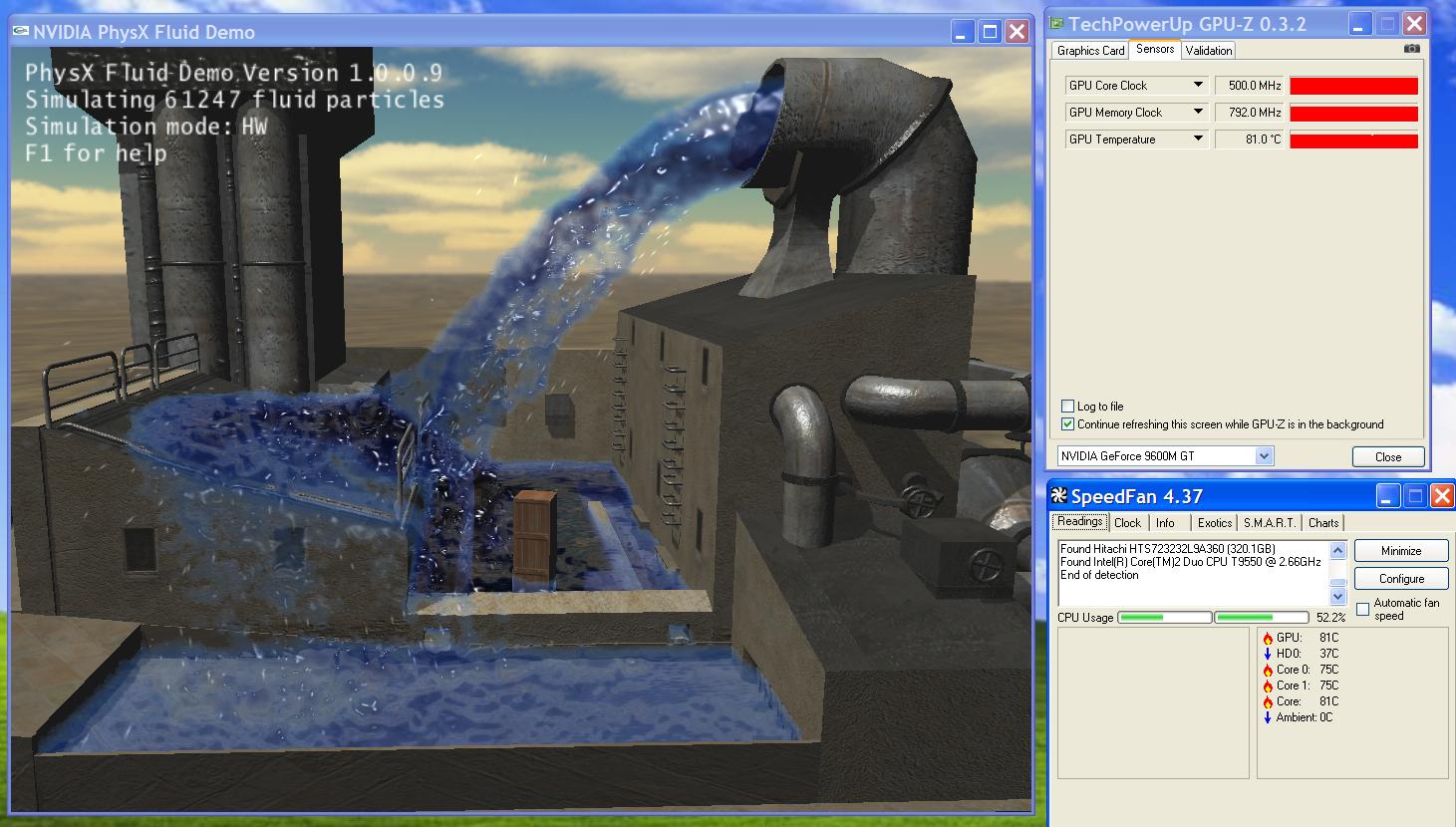Minimize the GPU-Z window via title bar
The height and width of the screenshot is (827, 1456).
(x=1360, y=24)
